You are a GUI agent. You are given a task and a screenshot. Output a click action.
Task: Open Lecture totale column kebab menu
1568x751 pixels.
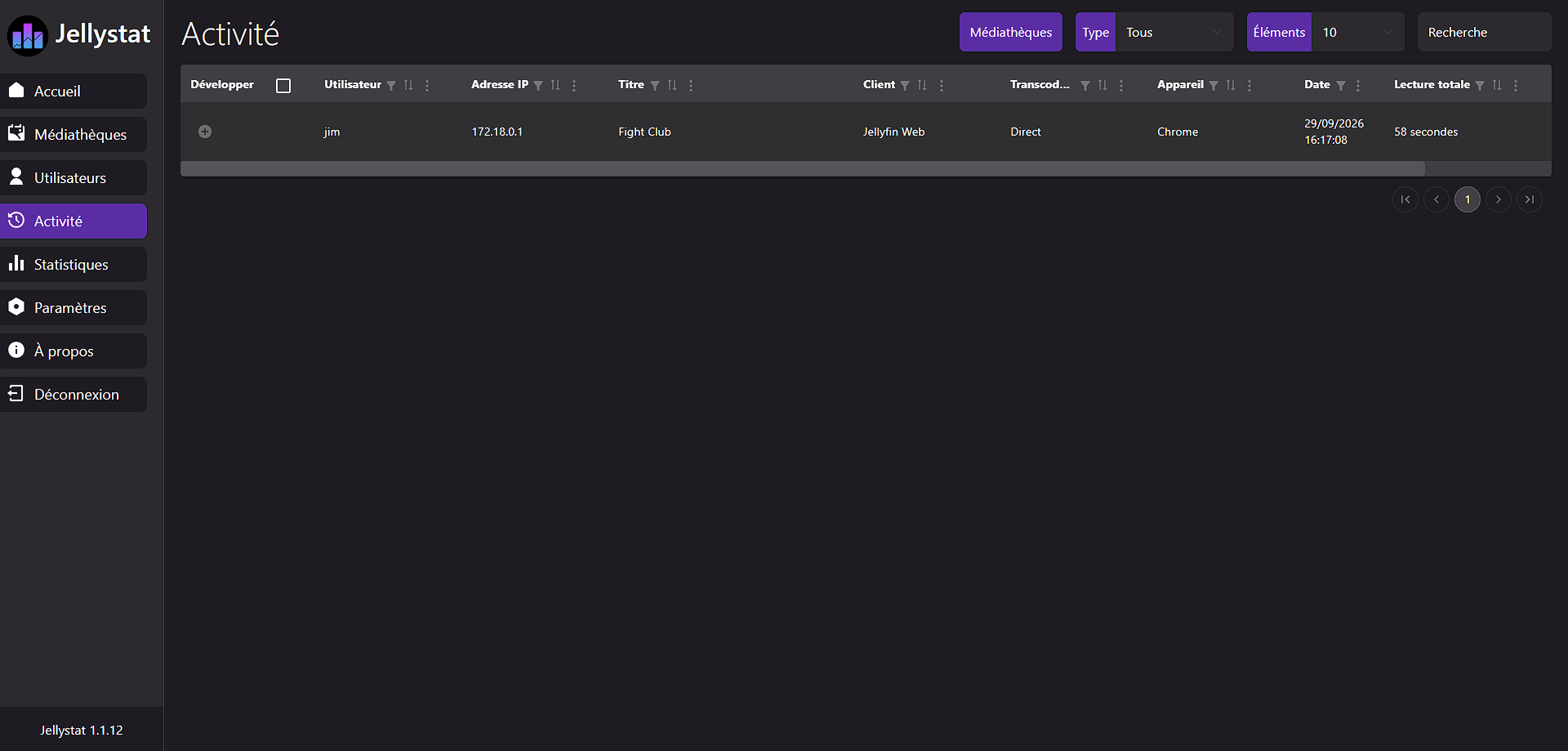pyautogui.click(x=1516, y=85)
